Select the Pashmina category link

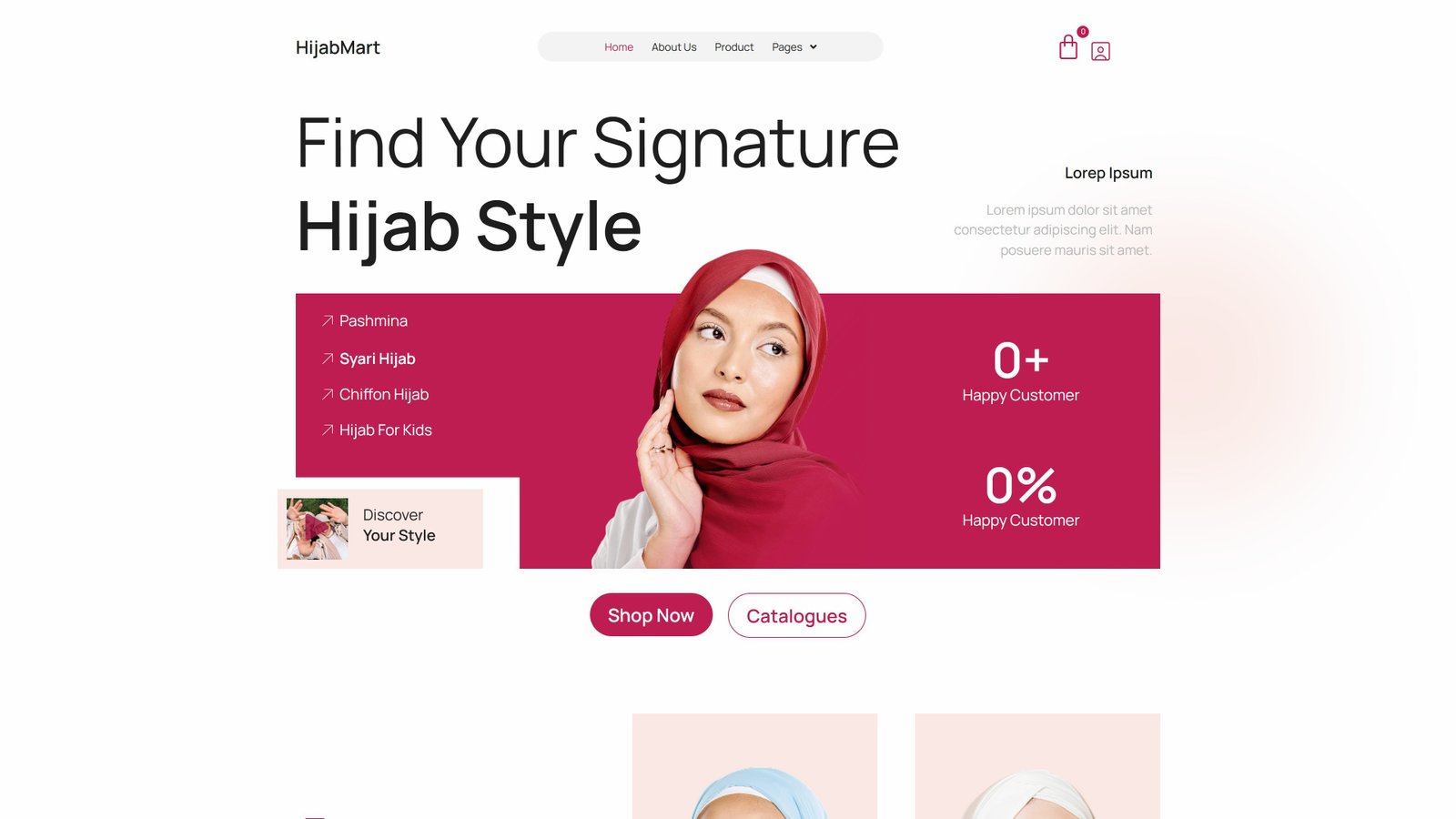click(373, 320)
